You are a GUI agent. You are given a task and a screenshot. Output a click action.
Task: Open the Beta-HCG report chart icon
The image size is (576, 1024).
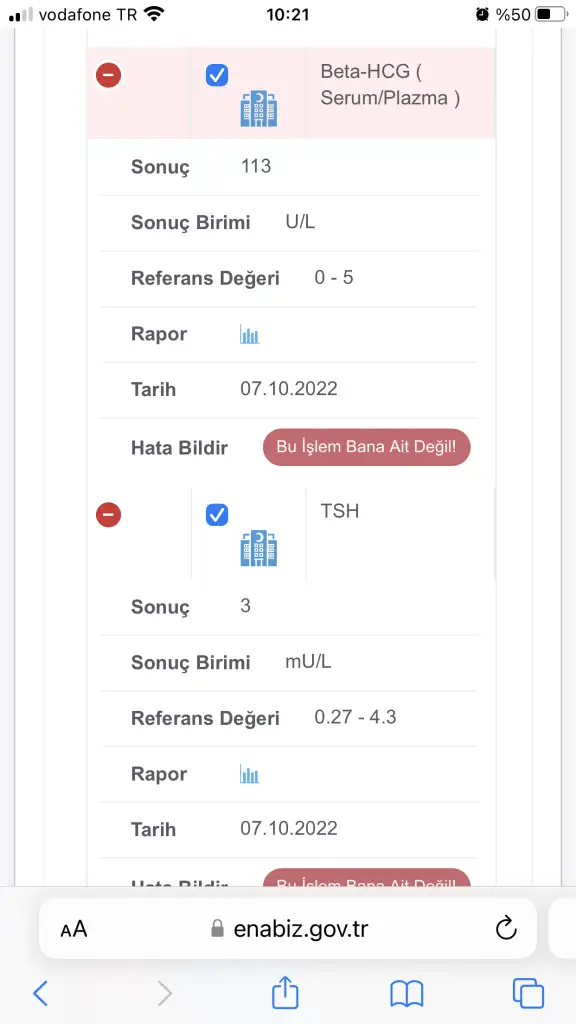point(249,335)
